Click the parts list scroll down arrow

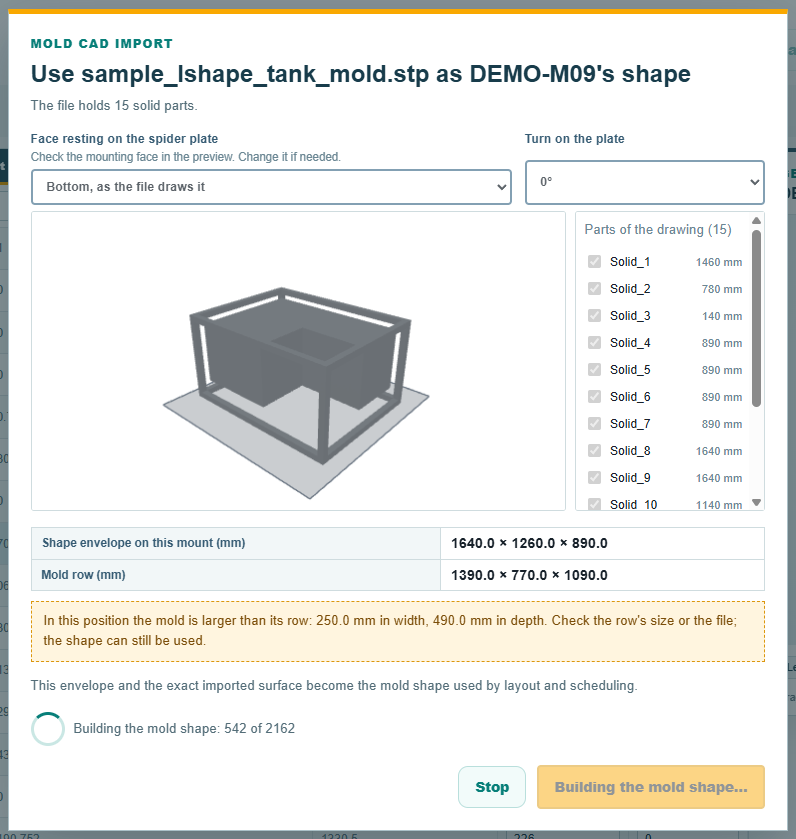pyautogui.click(x=756, y=502)
